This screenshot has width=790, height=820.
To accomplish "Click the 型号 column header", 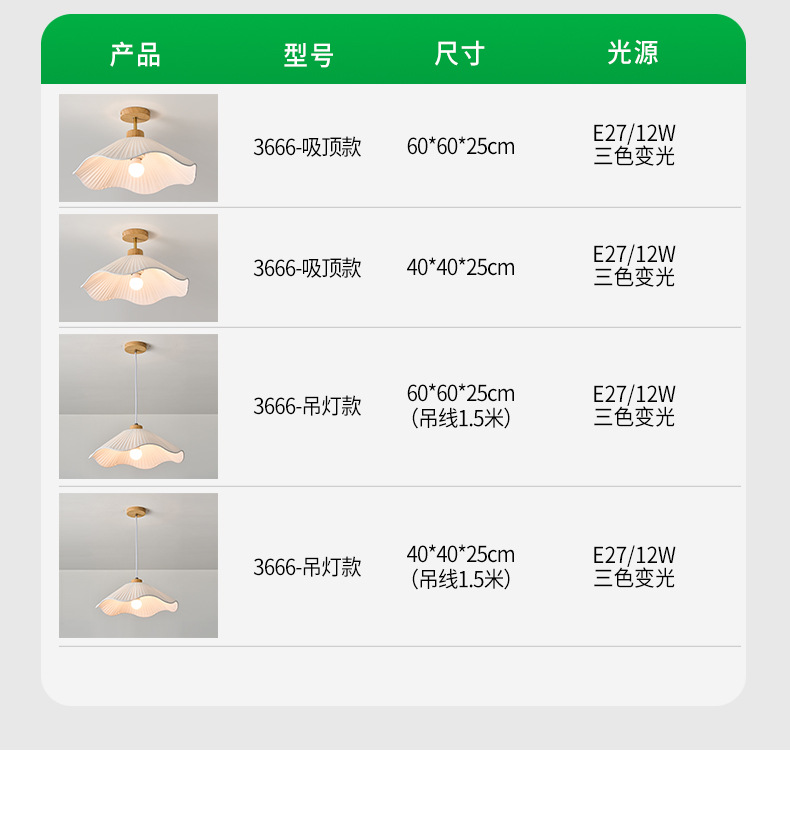I will 308,54.
